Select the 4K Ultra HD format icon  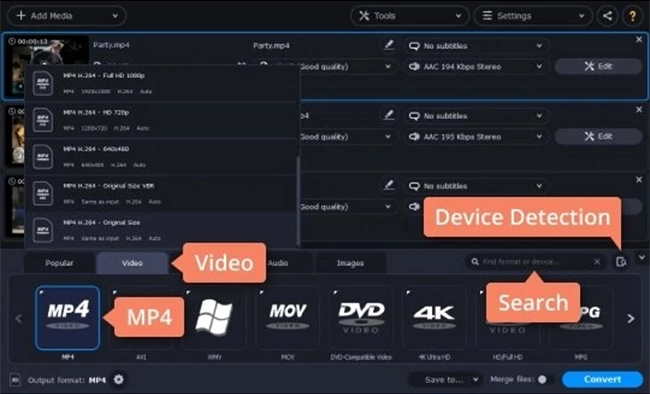pos(434,318)
